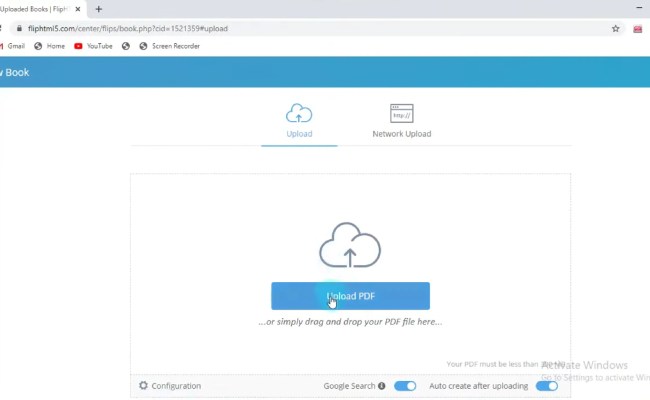This screenshot has width=650, height=400.
Task: Open the Home bookmark
Action: pos(50,46)
